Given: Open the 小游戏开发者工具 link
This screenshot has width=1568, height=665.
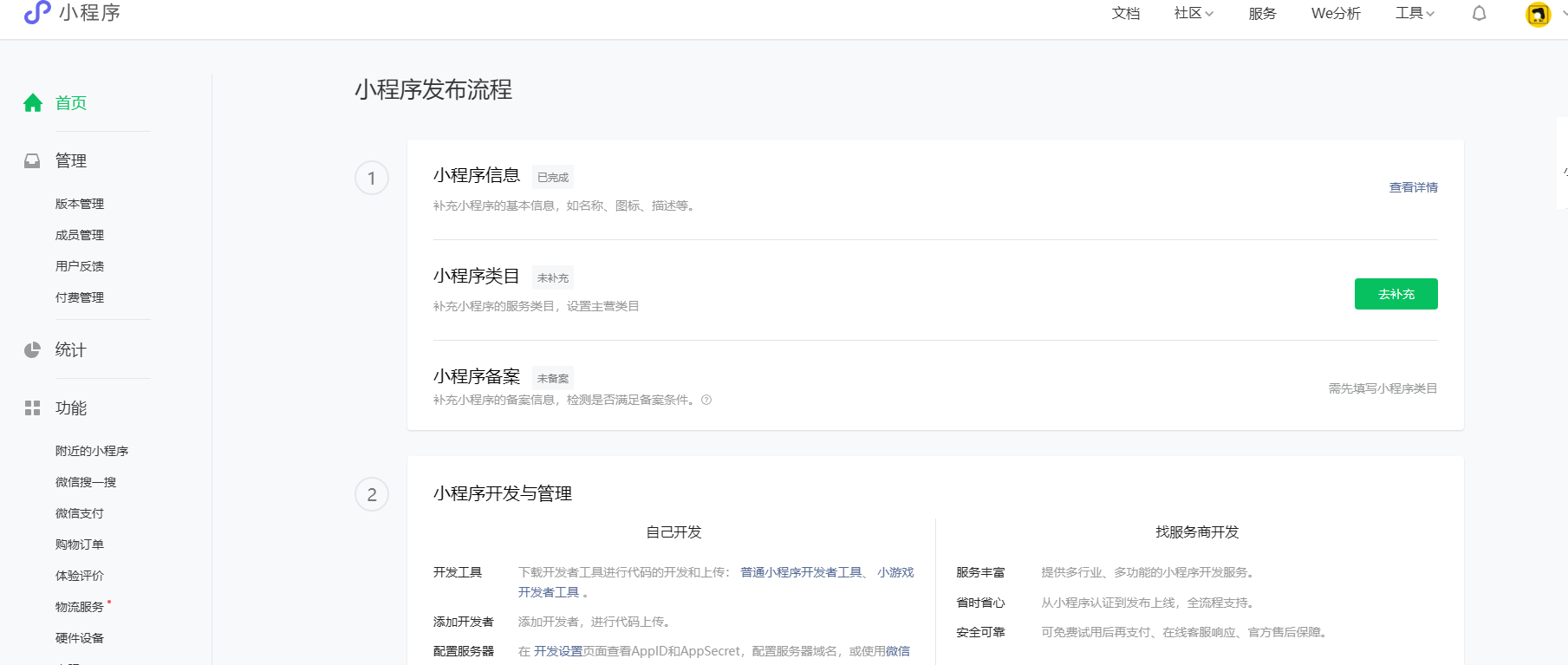Looking at the screenshot, I should [x=895, y=572].
